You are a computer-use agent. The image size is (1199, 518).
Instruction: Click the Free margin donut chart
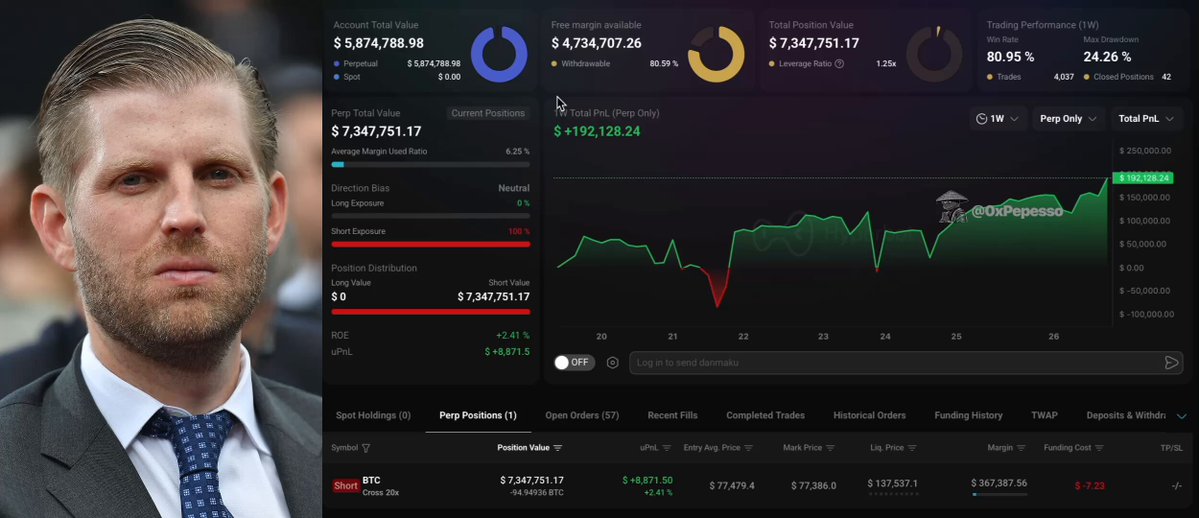coord(716,54)
